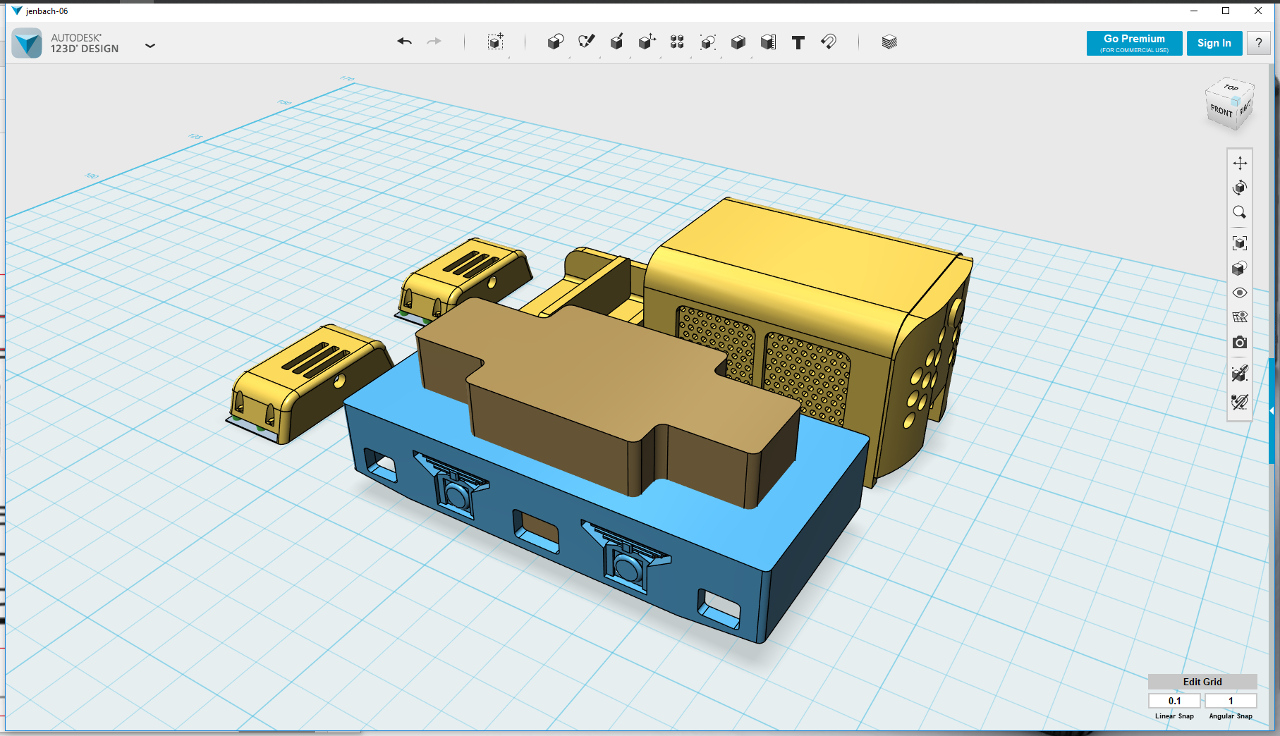Click the Edit Grid button

(x=1202, y=682)
